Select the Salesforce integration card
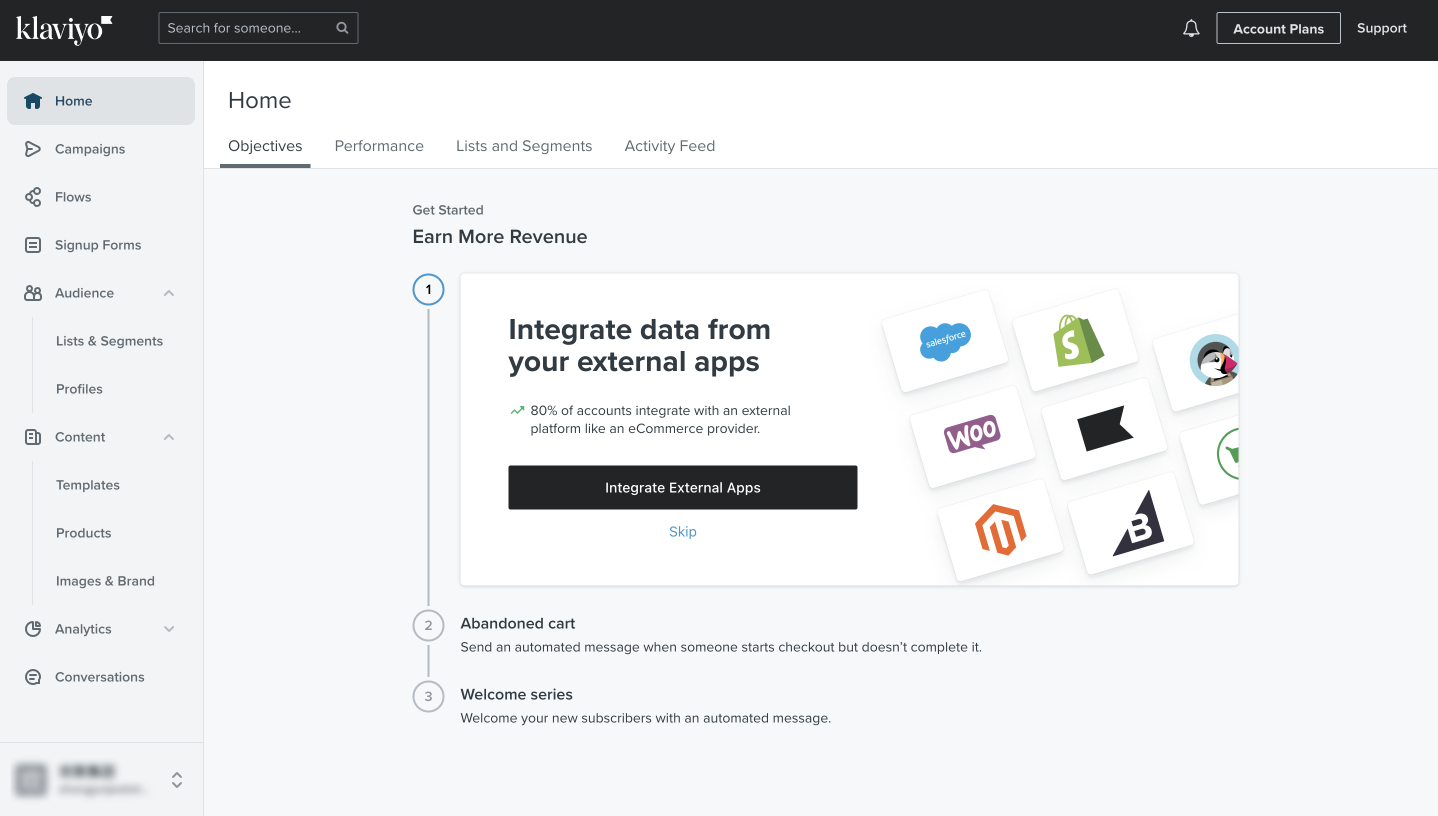The image size is (1438, 816). coord(945,342)
